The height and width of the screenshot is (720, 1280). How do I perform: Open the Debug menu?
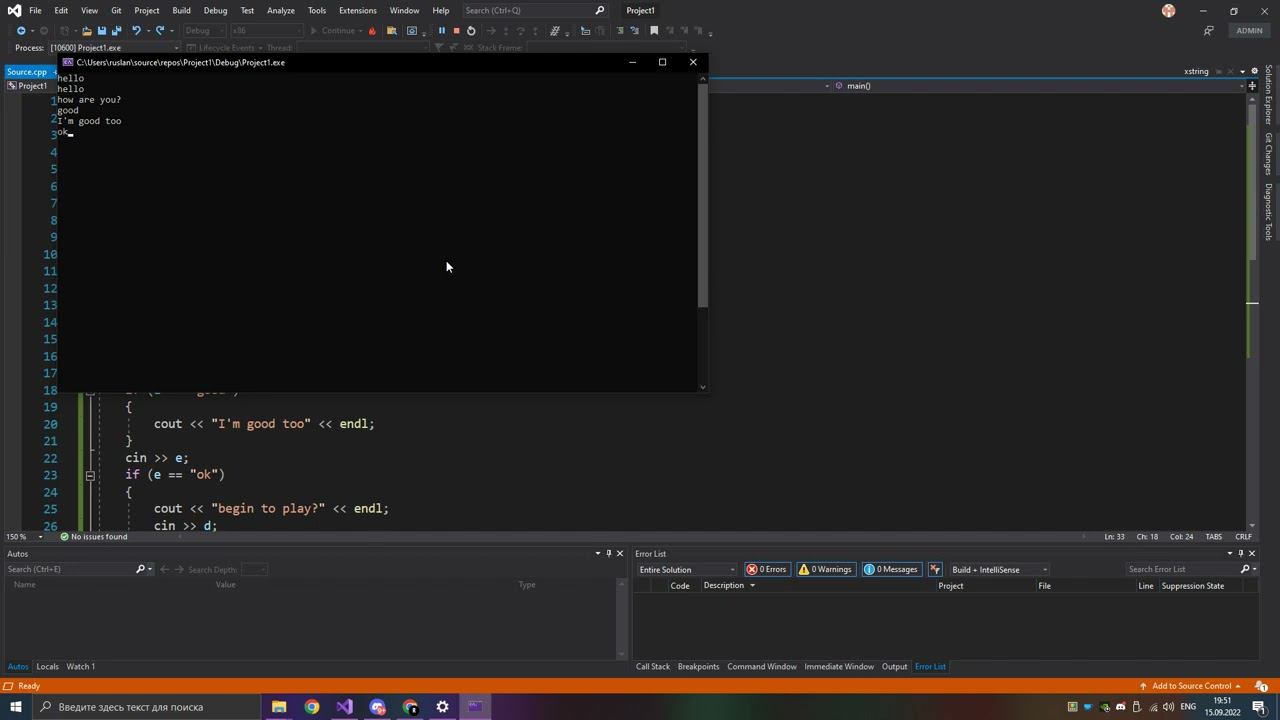[x=215, y=10]
